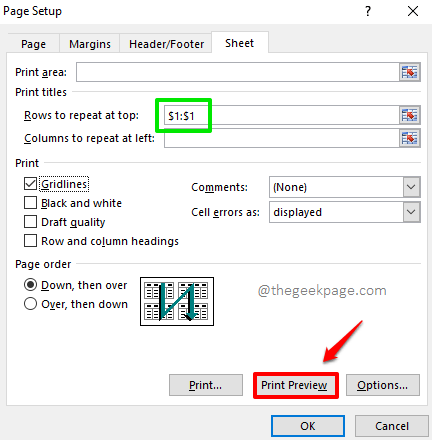Viewport: 432px width, 440px height.
Task: Select Over, then down page order
Action: coord(30,304)
